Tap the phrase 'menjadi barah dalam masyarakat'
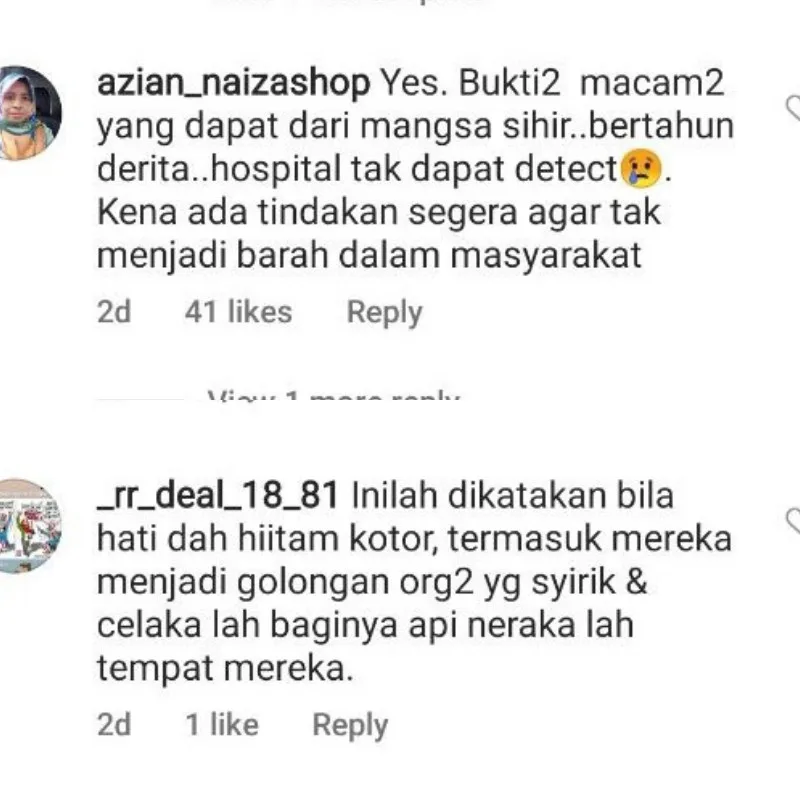This screenshot has width=800, height=800. (x=369, y=255)
